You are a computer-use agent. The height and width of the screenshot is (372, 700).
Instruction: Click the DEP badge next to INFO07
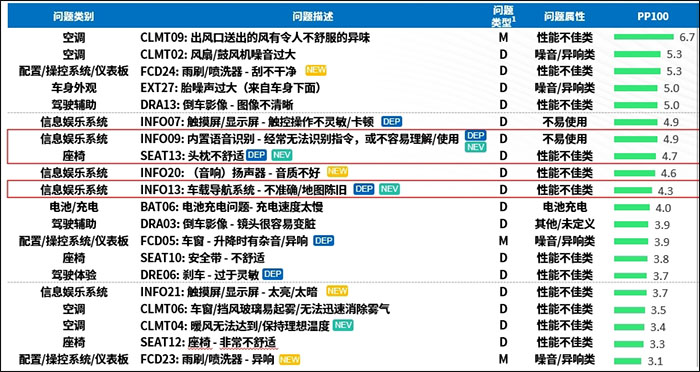(392, 121)
